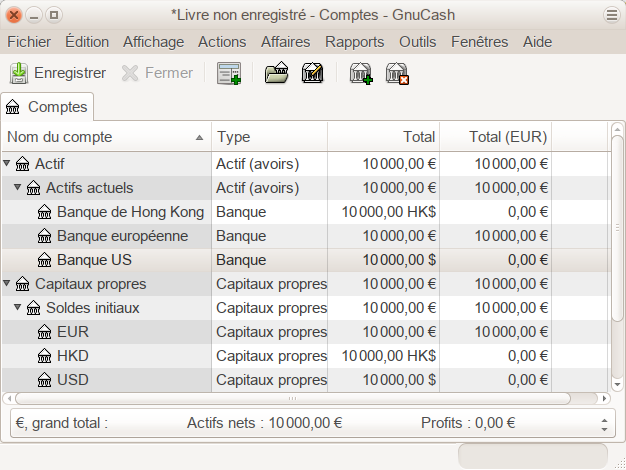The width and height of the screenshot is (626, 470).
Task: Click the EUR account icon
Action: click(x=45, y=332)
